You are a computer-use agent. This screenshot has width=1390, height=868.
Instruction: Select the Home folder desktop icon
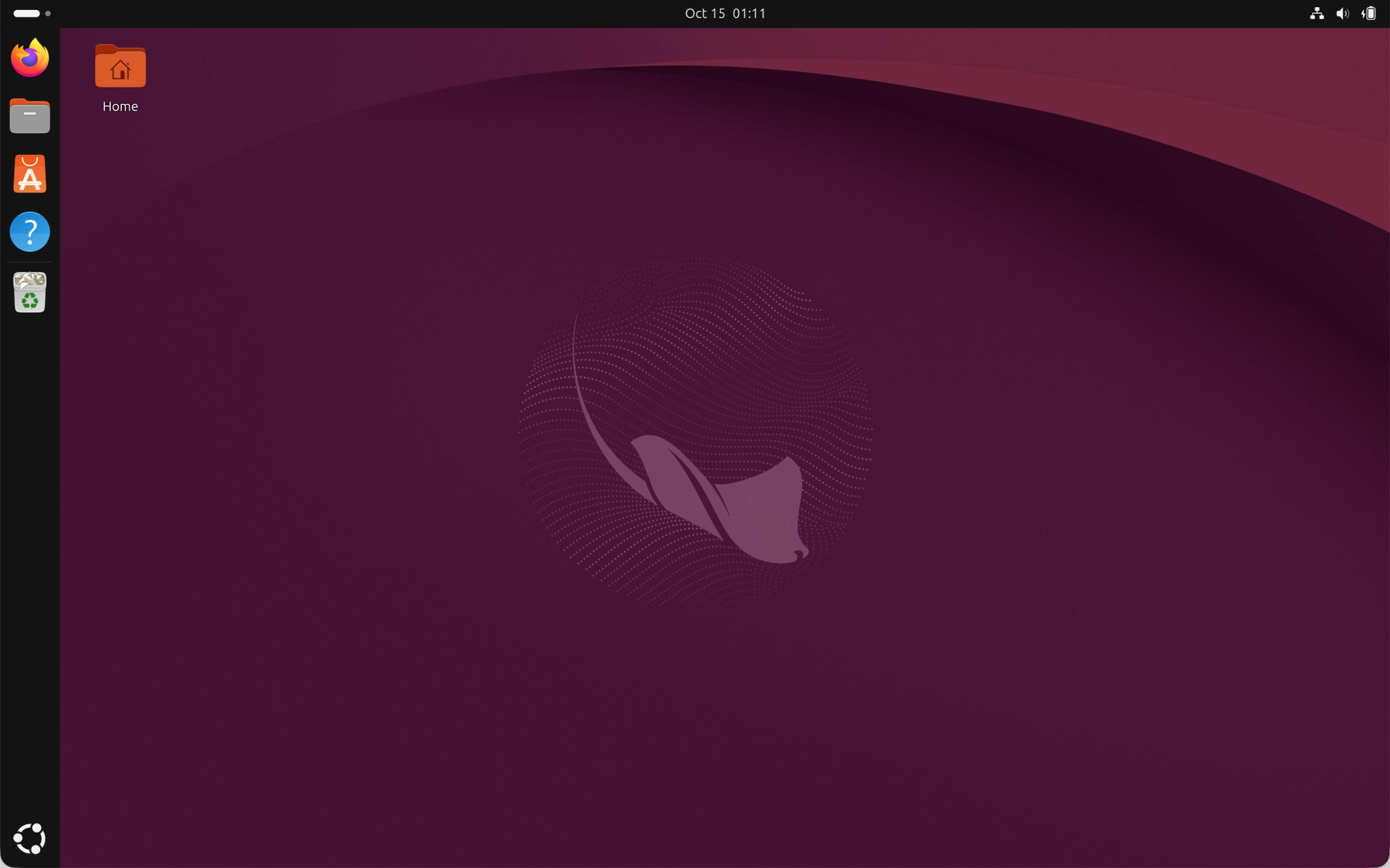point(120,66)
